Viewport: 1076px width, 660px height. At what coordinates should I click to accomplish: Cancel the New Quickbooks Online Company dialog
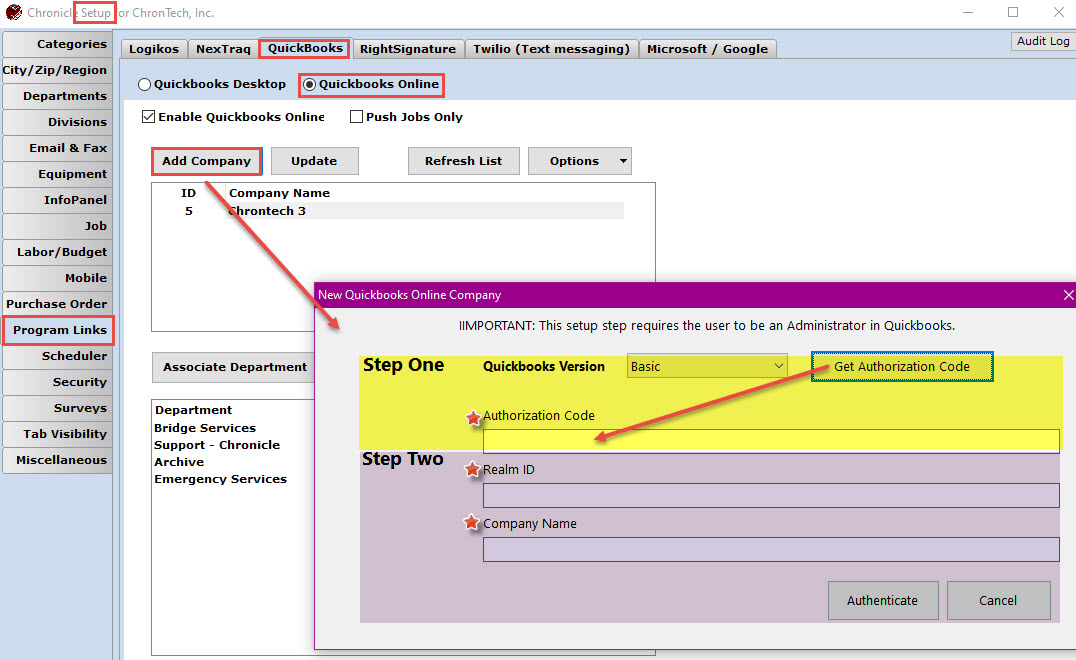(x=998, y=600)
